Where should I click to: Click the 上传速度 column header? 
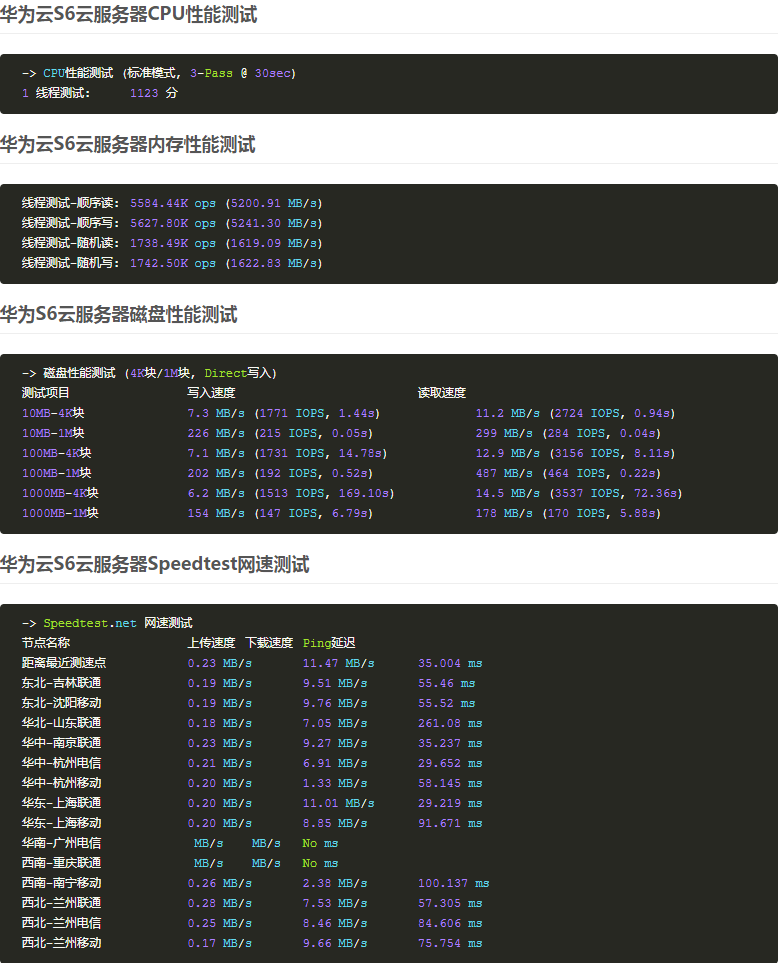coord(211,642)
